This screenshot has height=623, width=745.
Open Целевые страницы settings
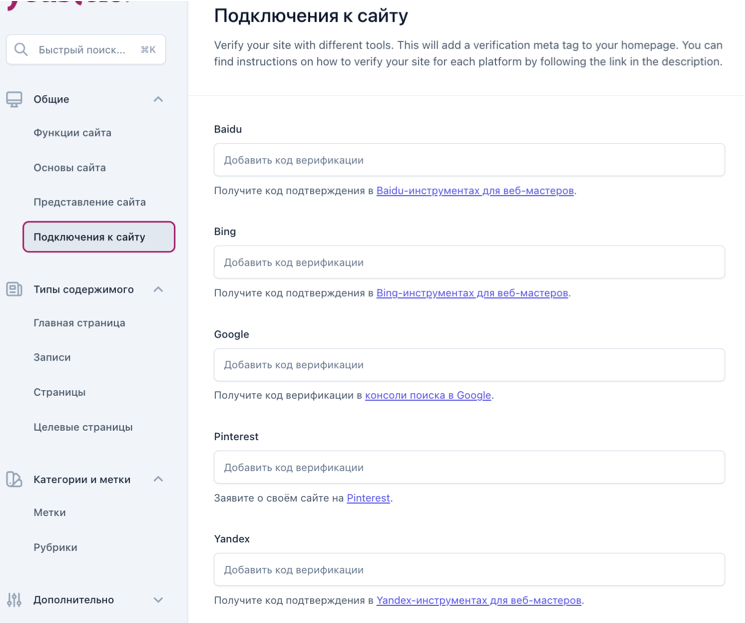point(83,427)
